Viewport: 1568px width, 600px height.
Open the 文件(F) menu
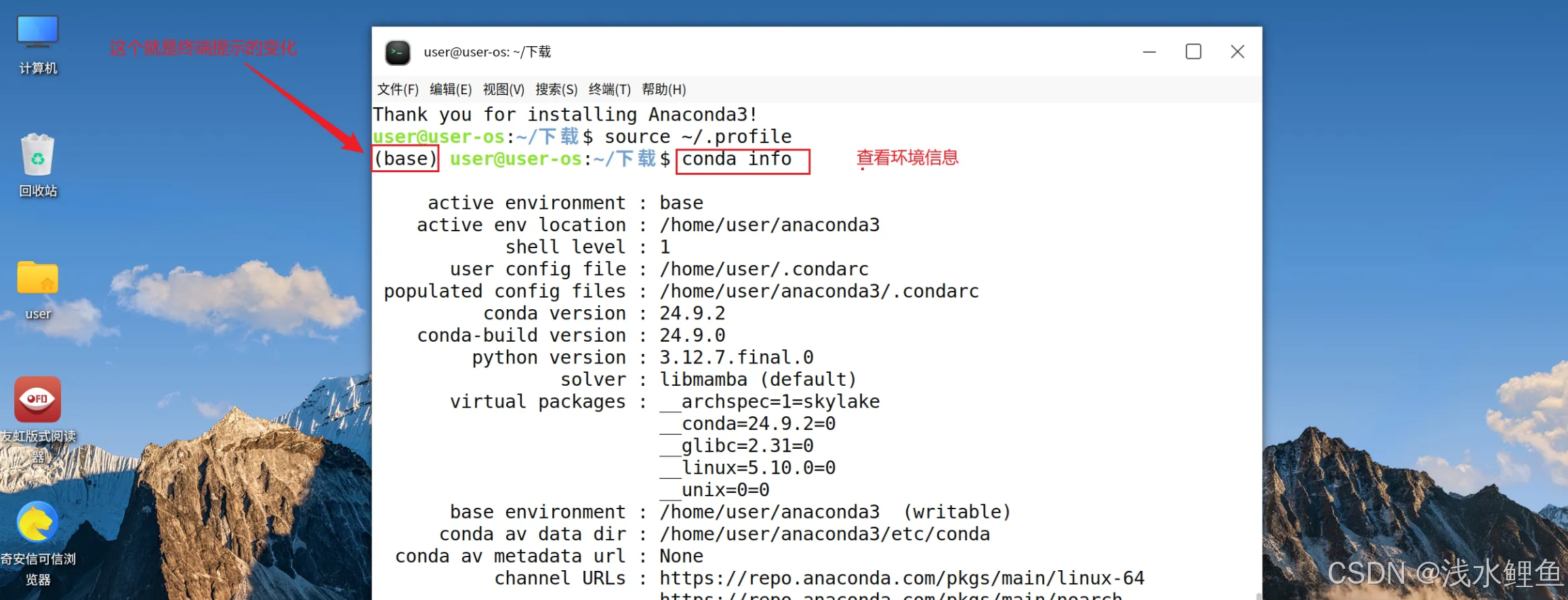click(x=398, y=89)
